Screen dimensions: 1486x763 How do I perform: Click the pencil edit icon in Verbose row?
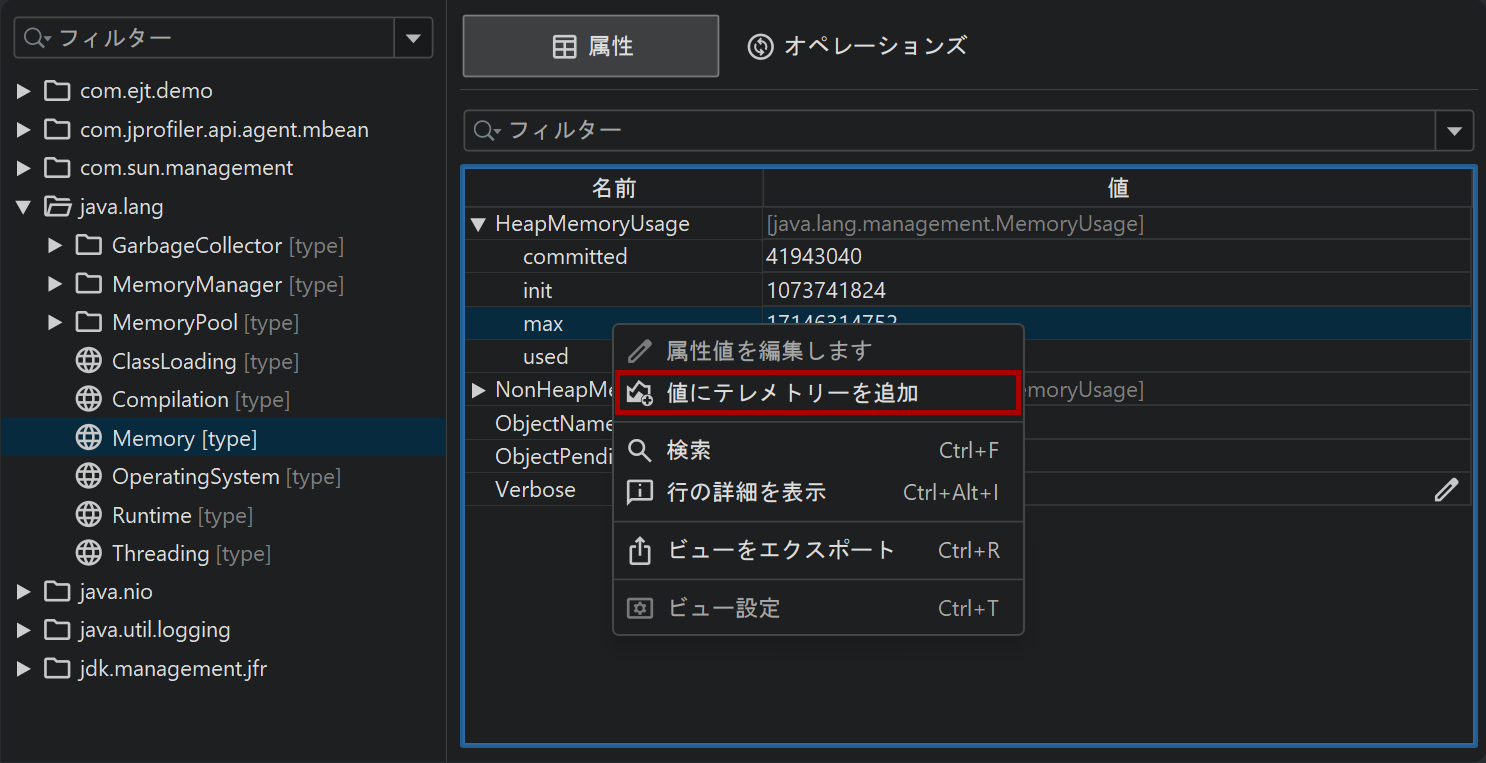click(1446, 490)
